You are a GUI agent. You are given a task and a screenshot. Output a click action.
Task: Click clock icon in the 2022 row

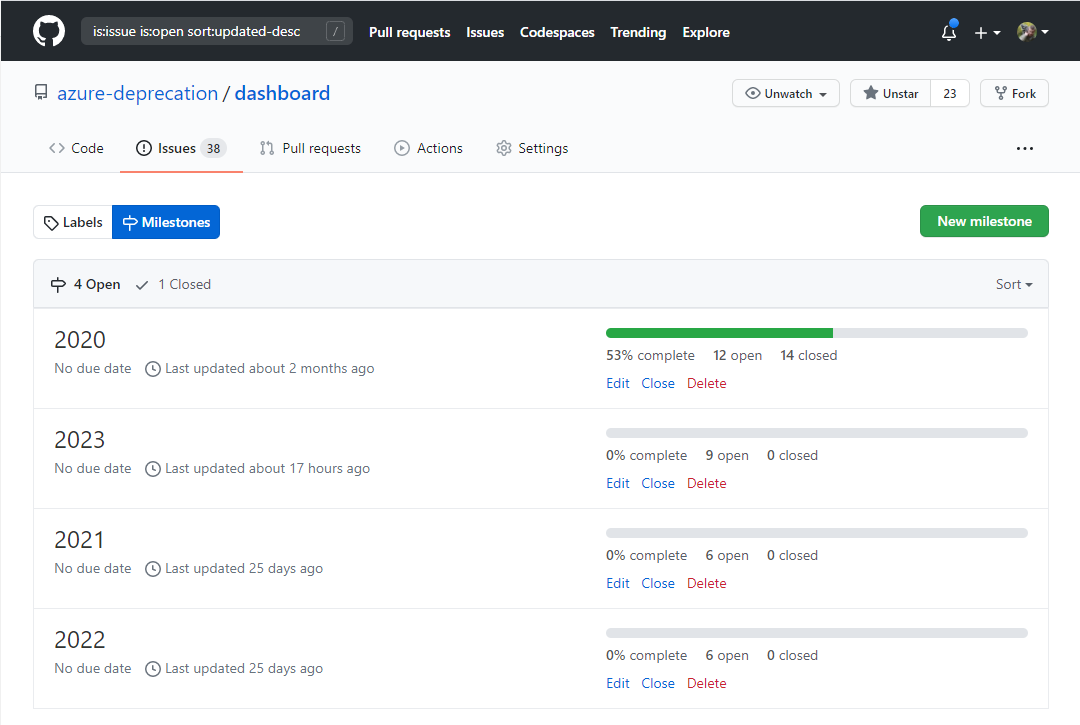pyautogui.click(x=153, y=669)
